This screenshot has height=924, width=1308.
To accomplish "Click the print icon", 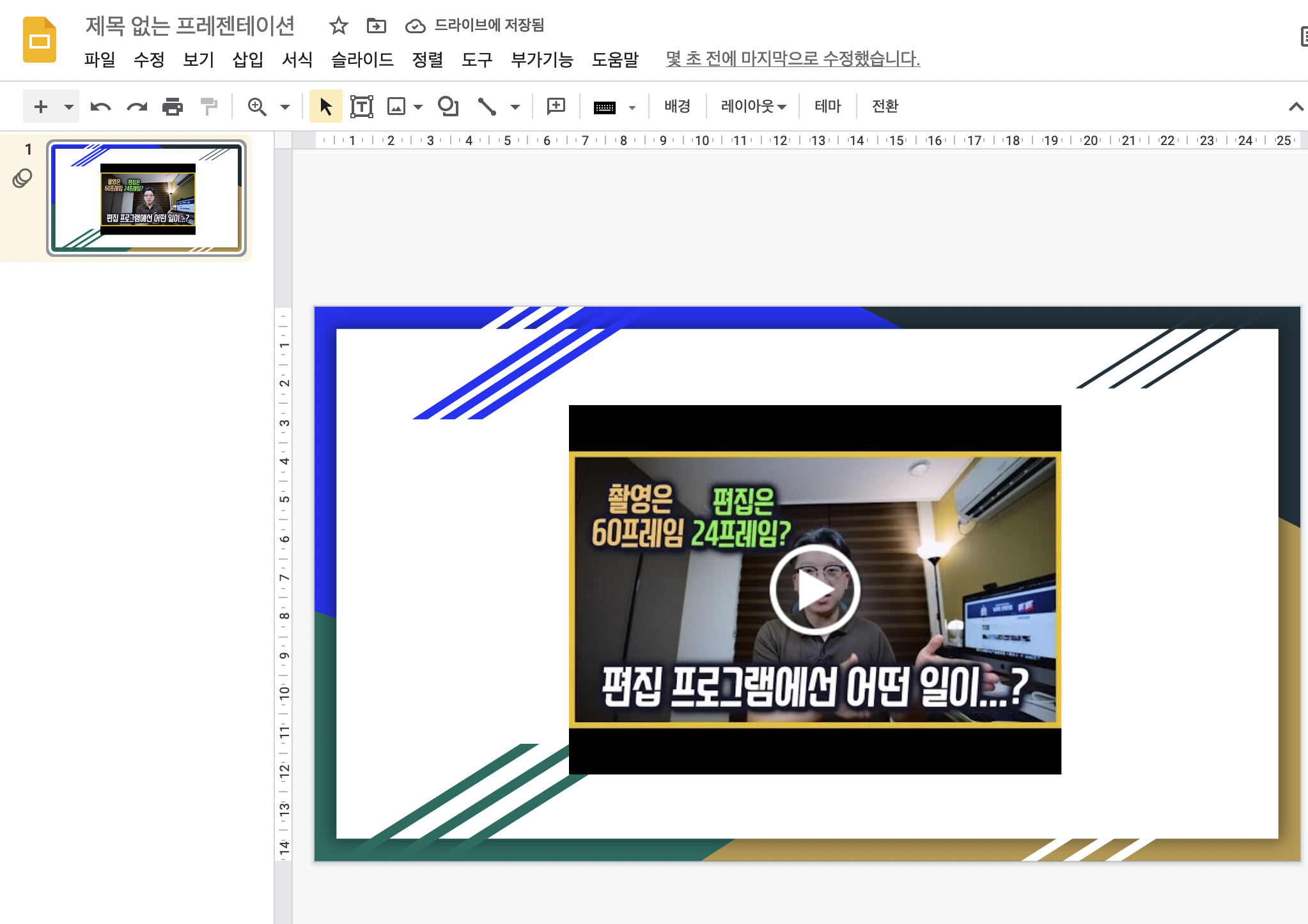I will pos(173,107).
